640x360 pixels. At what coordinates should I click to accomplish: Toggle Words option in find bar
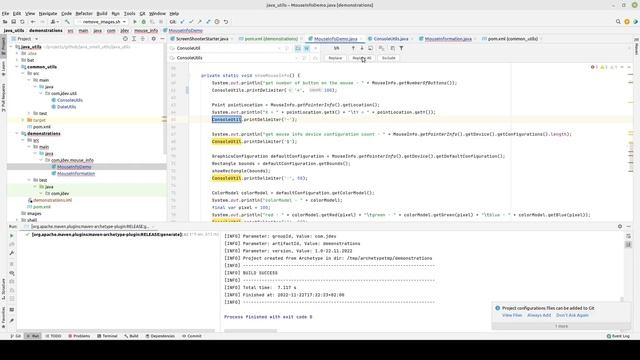click(x=307, y=48)
